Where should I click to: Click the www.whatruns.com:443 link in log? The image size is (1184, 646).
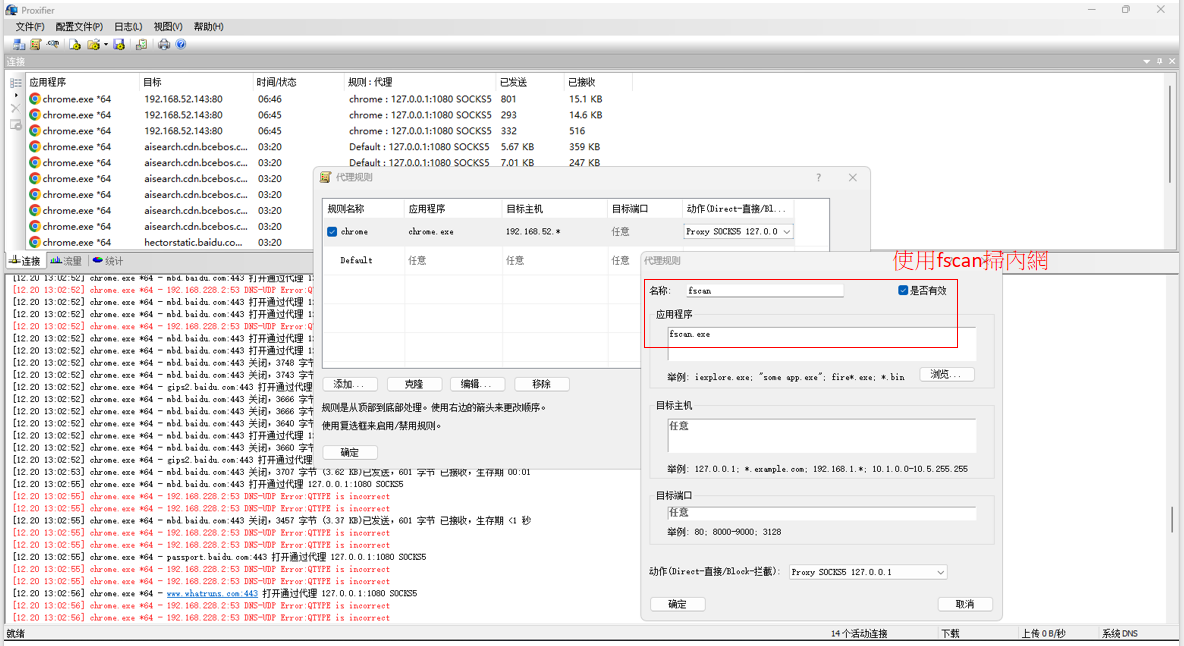pyautogui.click(x=212, y=594)
